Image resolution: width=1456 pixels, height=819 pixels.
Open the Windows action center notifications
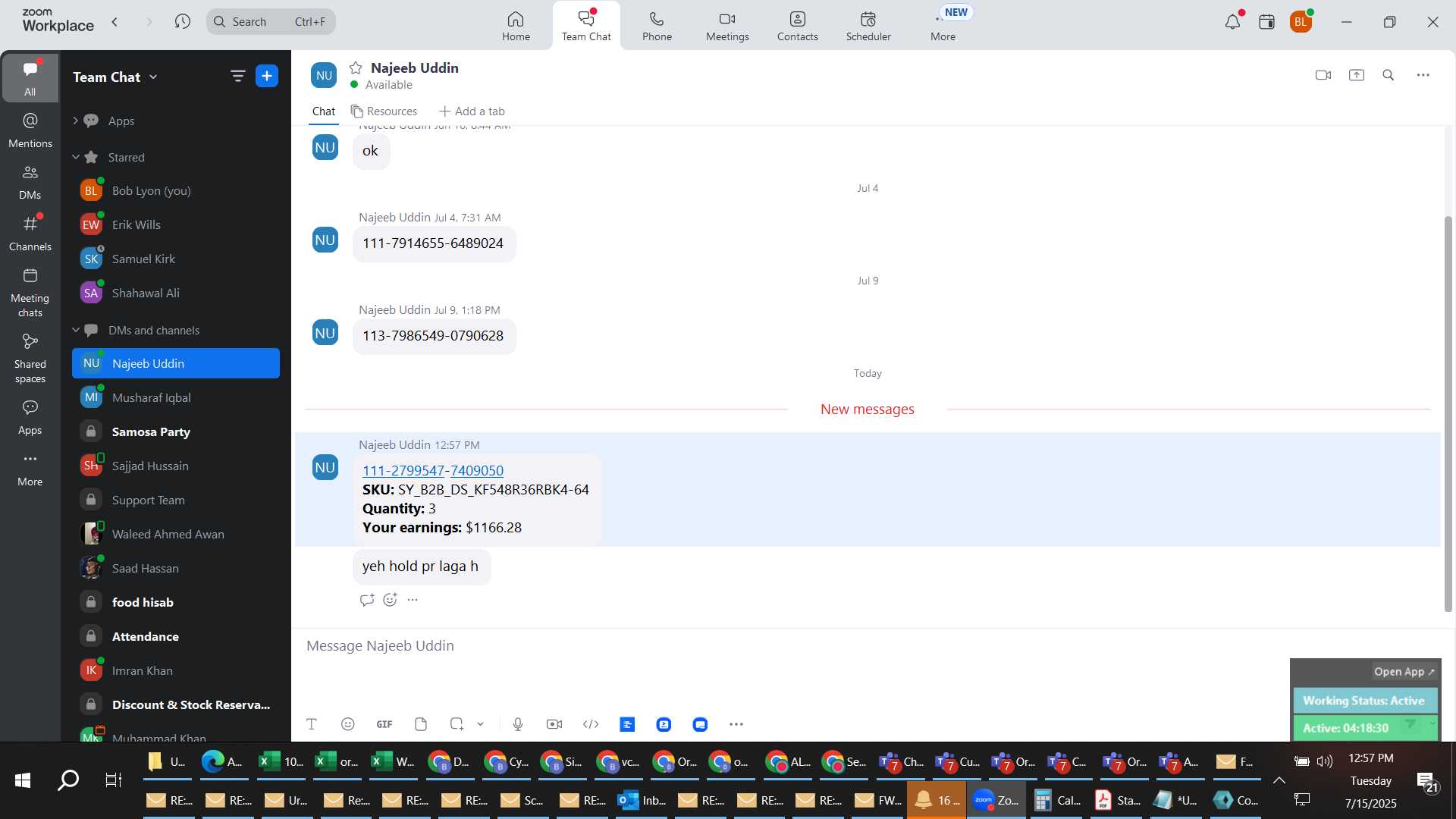tap(1427, 783)
